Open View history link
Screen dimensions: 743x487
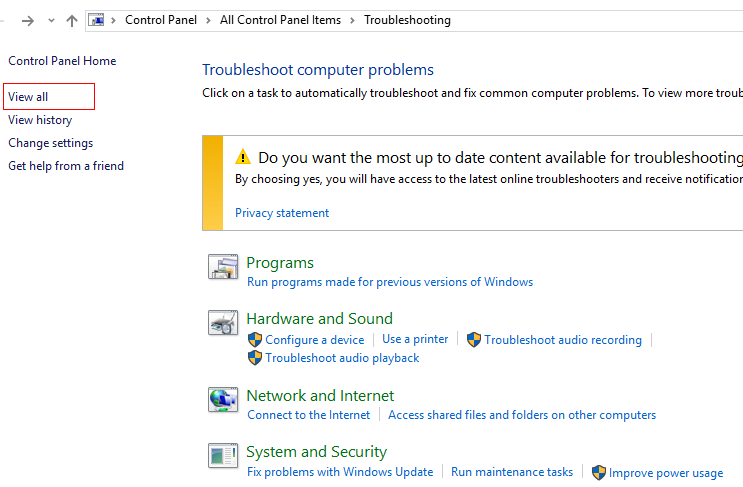point(40,120)
